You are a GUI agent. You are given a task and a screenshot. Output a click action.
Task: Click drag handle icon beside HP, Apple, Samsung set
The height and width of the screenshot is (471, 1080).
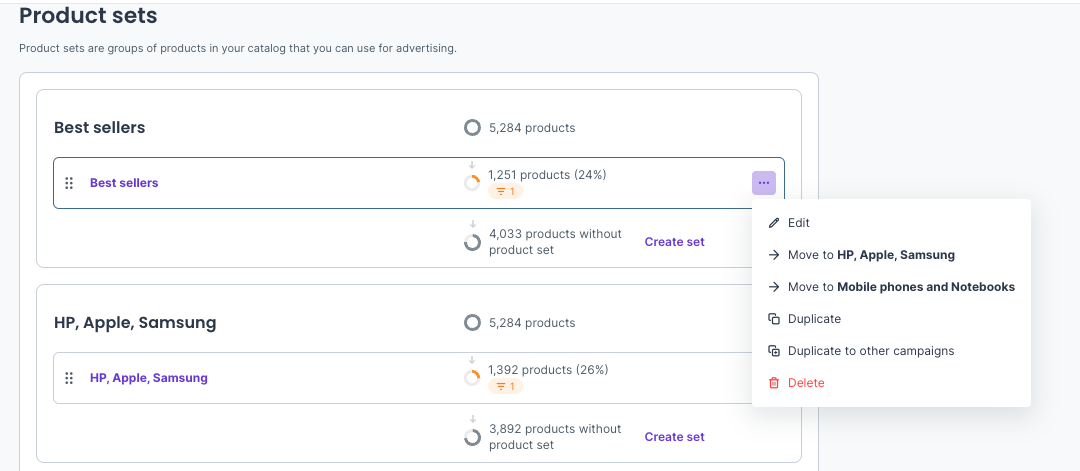69,378
